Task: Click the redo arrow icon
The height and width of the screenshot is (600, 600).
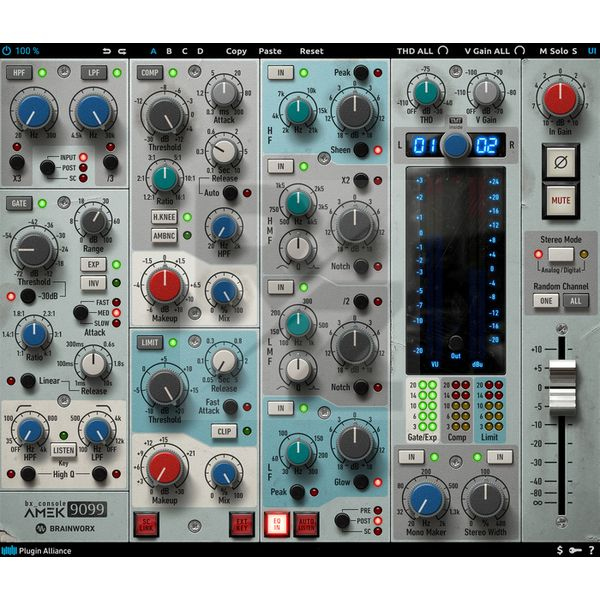Action: (122, 51)
